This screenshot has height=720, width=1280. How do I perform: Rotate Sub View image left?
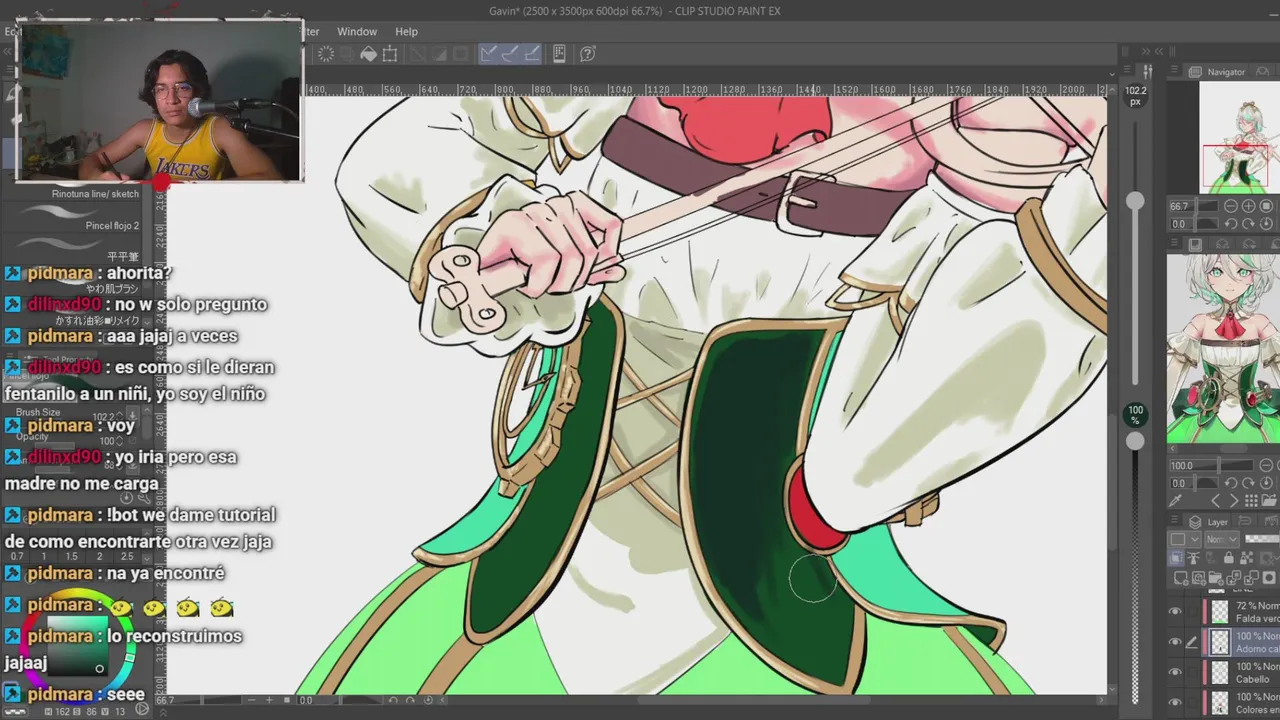click(1231, 483)
